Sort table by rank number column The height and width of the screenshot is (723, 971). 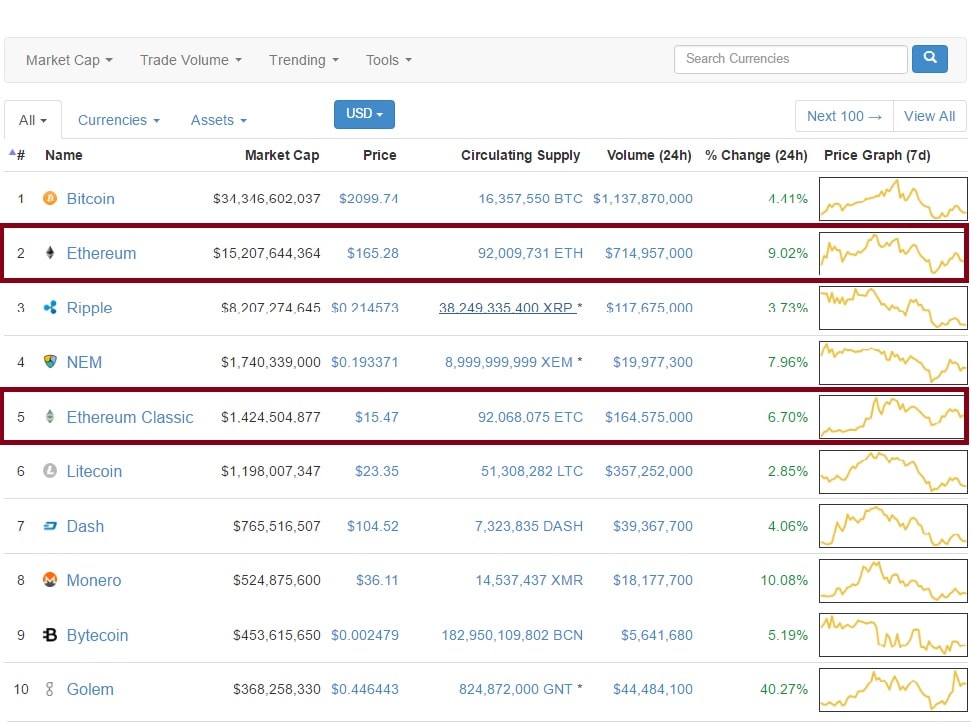pyautogui.click(x=19, y=155)
